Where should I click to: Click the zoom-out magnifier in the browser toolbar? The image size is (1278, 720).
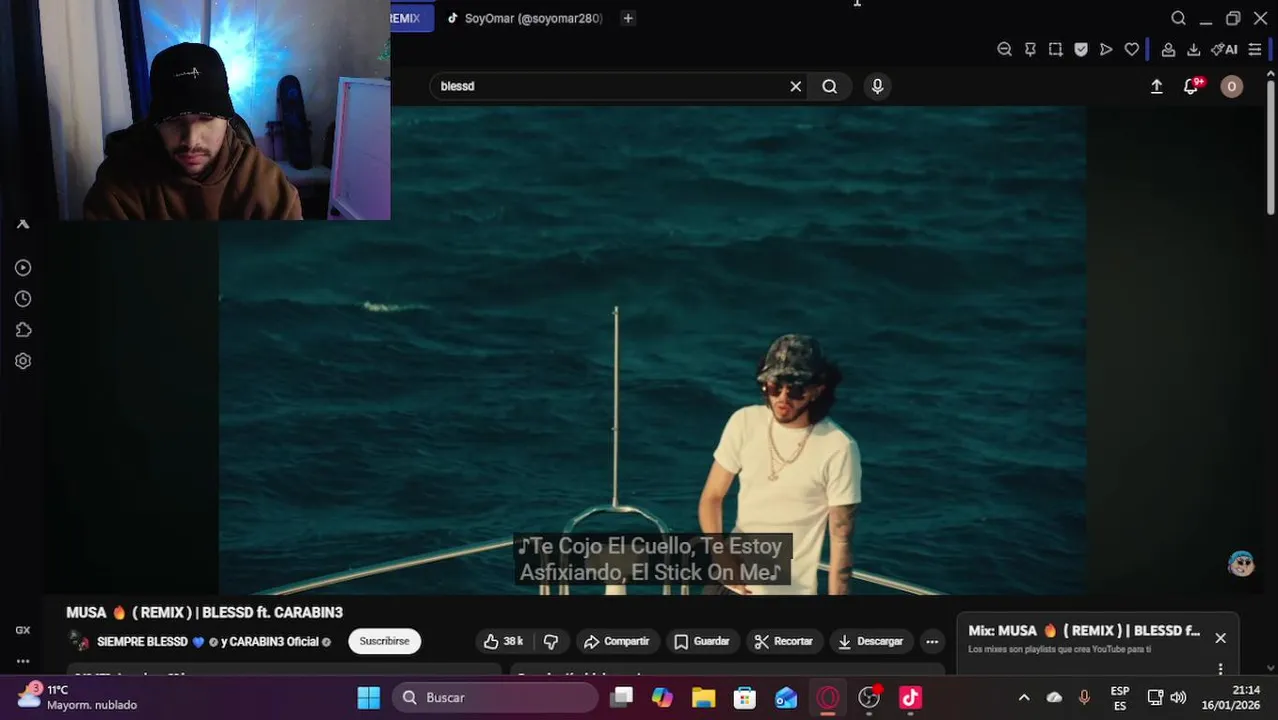click(x=1004, y=49)
